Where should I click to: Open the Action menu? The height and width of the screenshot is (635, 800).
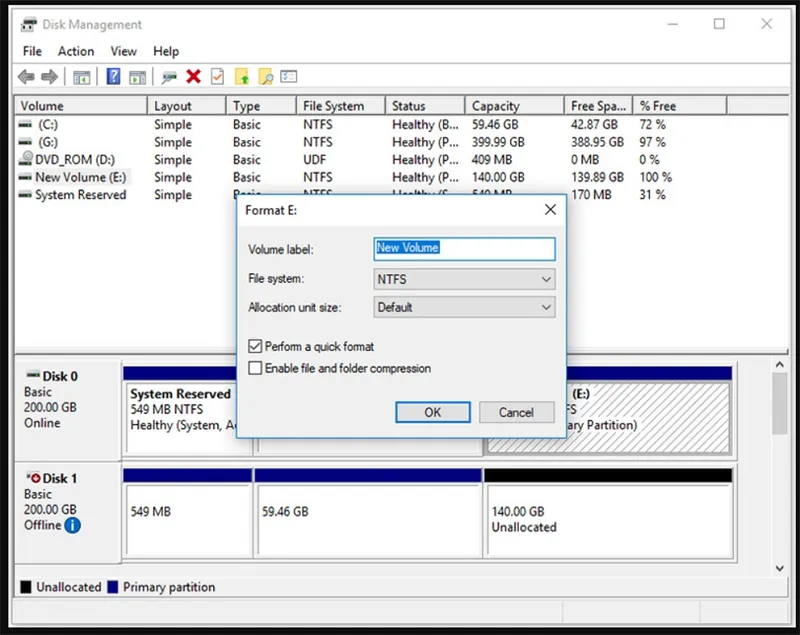(76, 51)
